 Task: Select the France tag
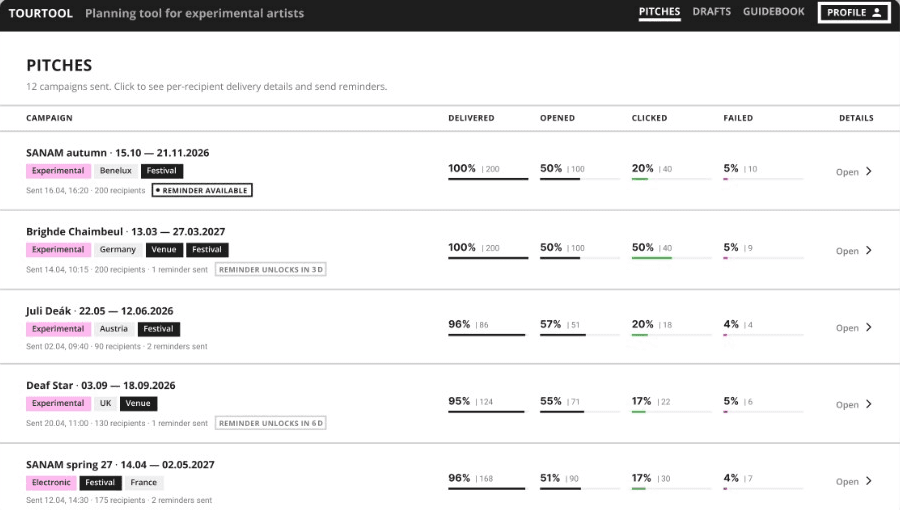(143, 482)
